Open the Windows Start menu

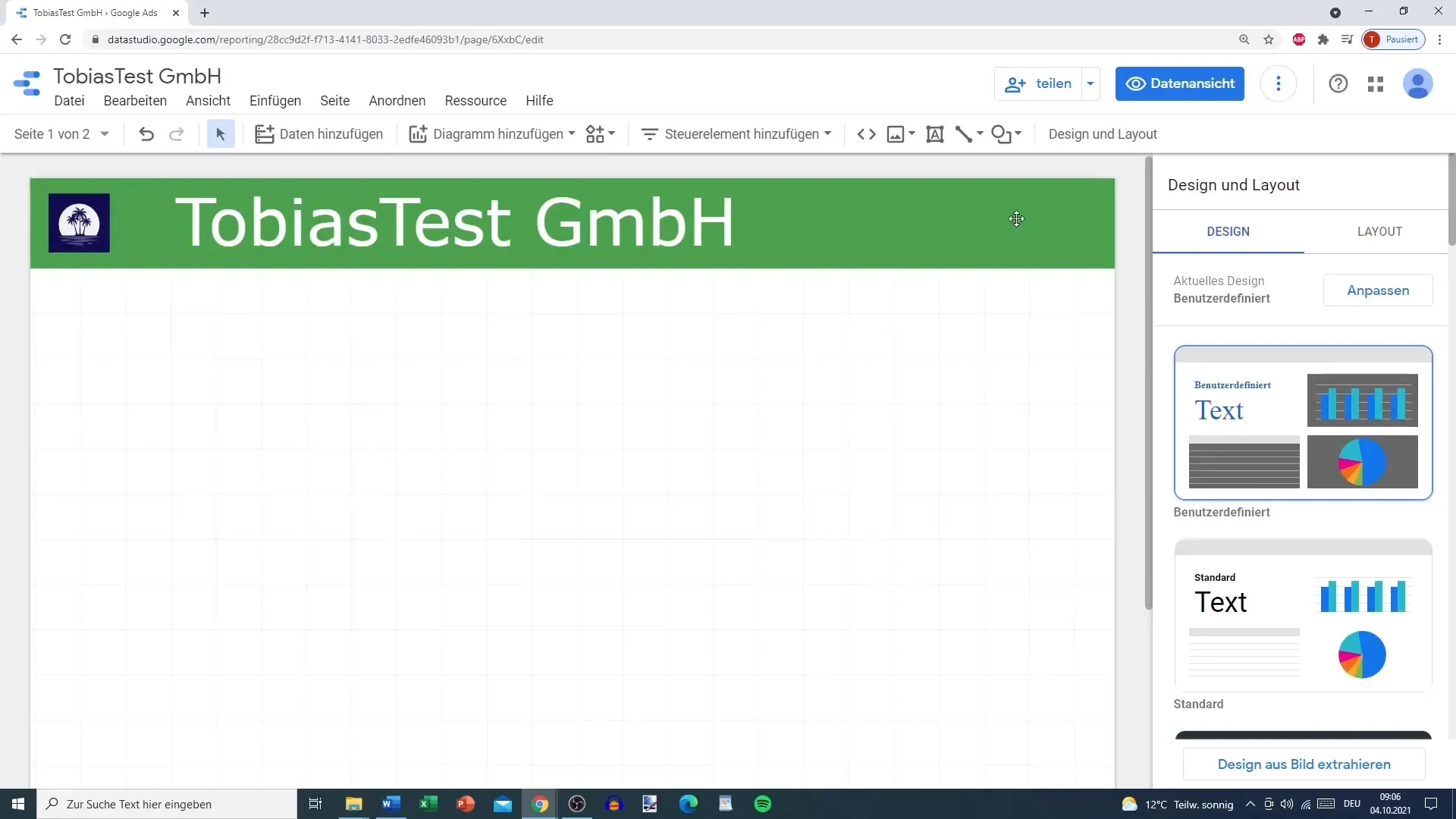(x=18, y=804)
